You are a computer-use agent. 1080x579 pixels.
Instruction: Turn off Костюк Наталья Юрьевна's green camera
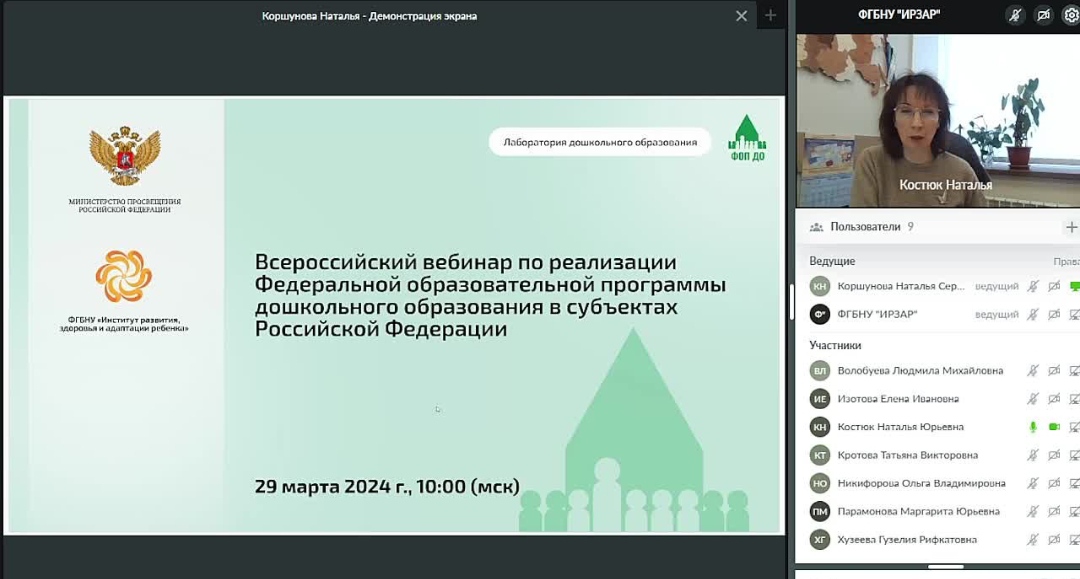pyautogui.click(x=1054, y=427)
